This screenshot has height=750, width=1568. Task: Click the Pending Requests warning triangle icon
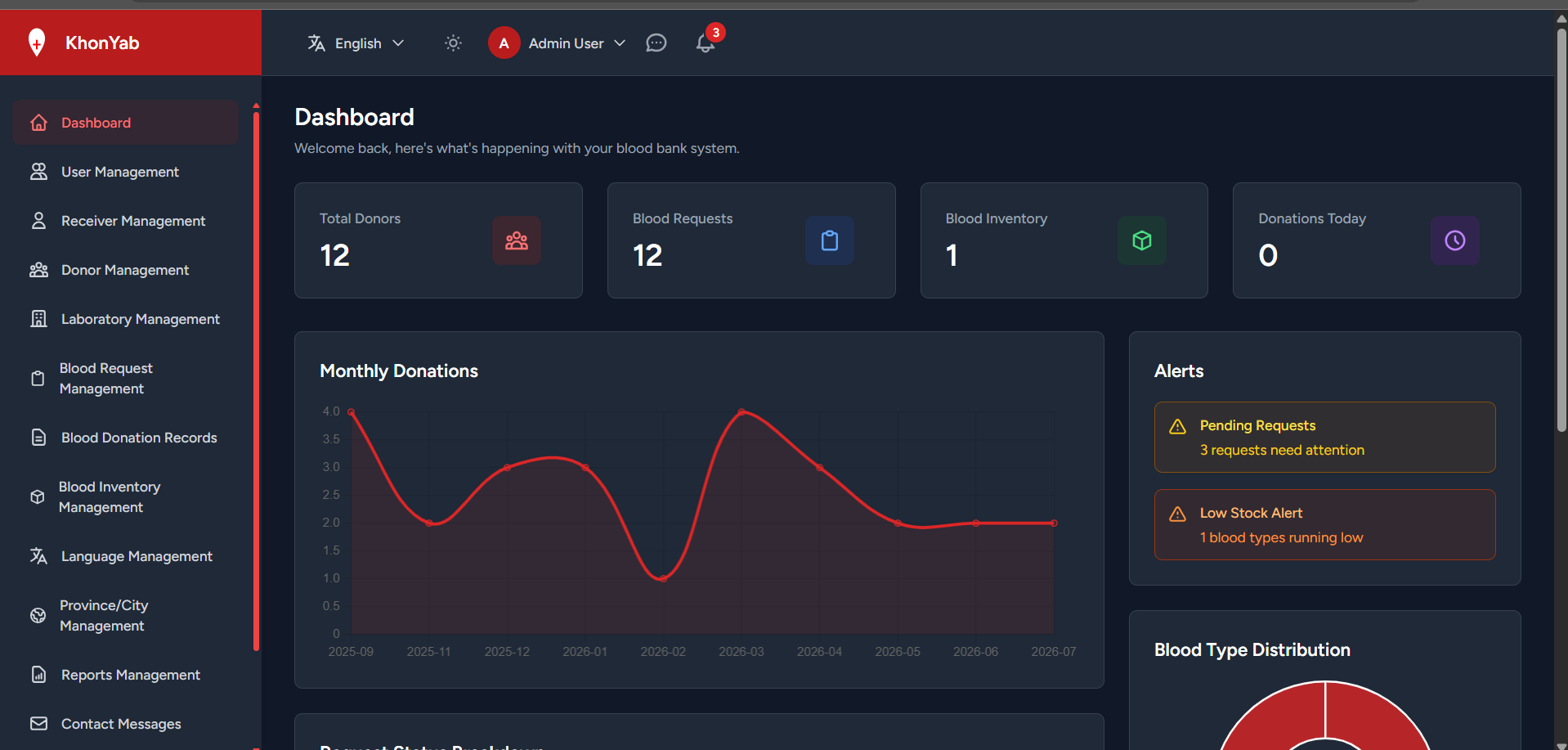[x=1177, y=426]
